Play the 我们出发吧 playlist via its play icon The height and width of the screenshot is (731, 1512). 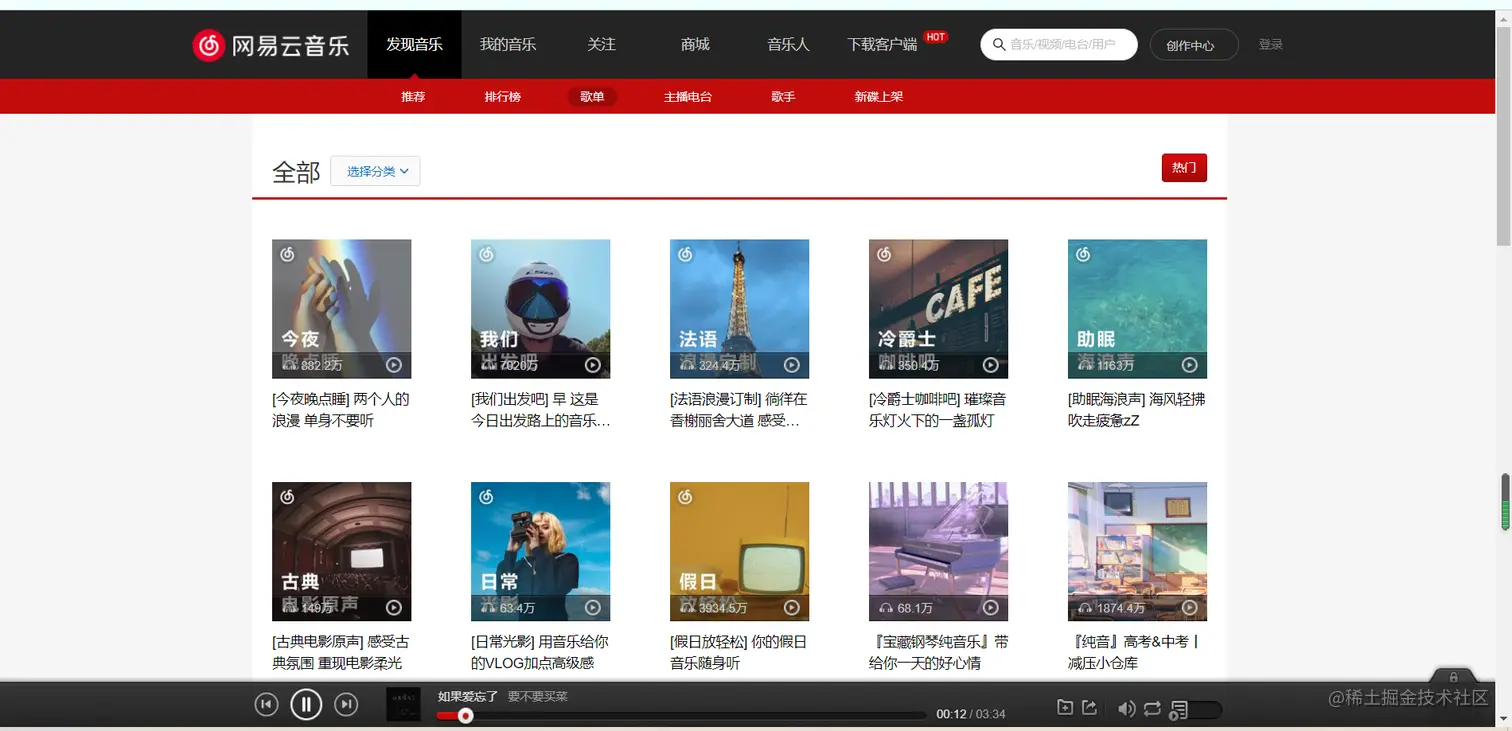point(593,365)
